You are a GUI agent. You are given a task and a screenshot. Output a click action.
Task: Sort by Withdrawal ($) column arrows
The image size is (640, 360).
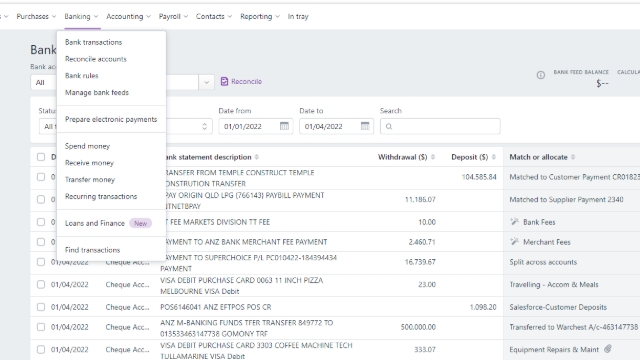point(433,157)
